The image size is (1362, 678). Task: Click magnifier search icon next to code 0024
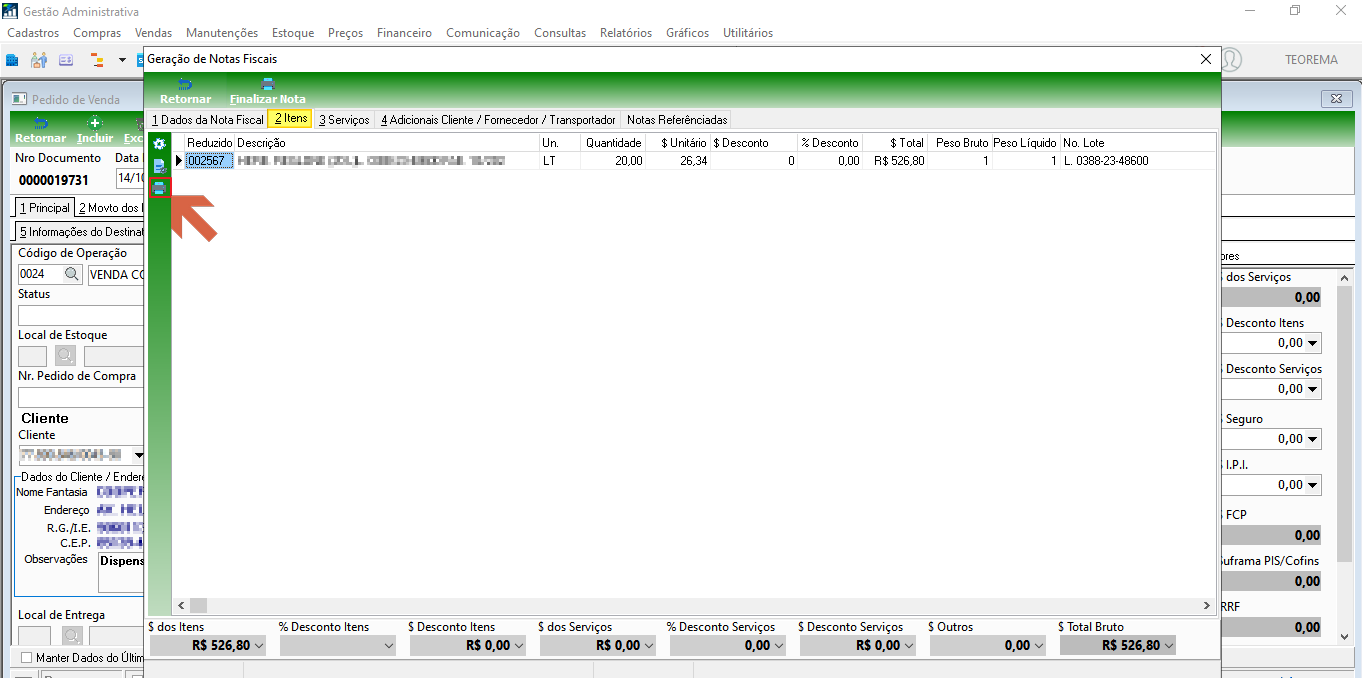pyautogui.click(x=73, y=274)
